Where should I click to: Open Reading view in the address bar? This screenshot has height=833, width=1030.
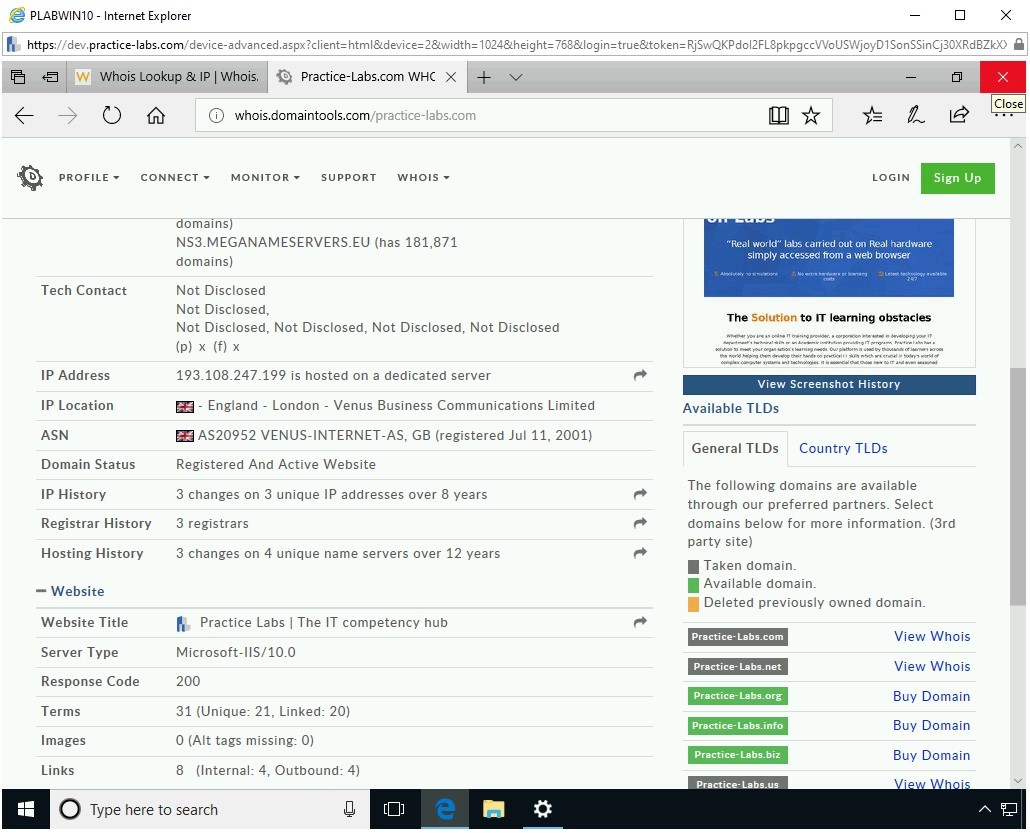click(779, 114)
